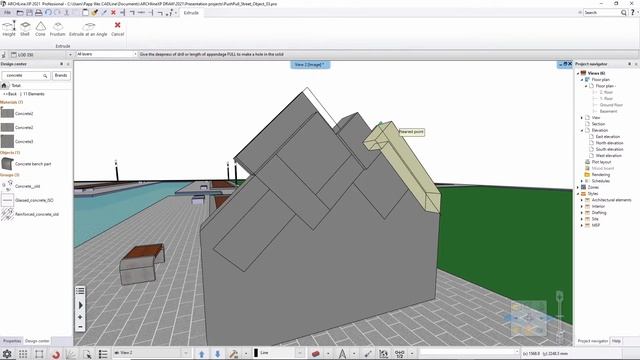Open the File menu
This screenshot has width=640, height=360.
coord(7,13)
